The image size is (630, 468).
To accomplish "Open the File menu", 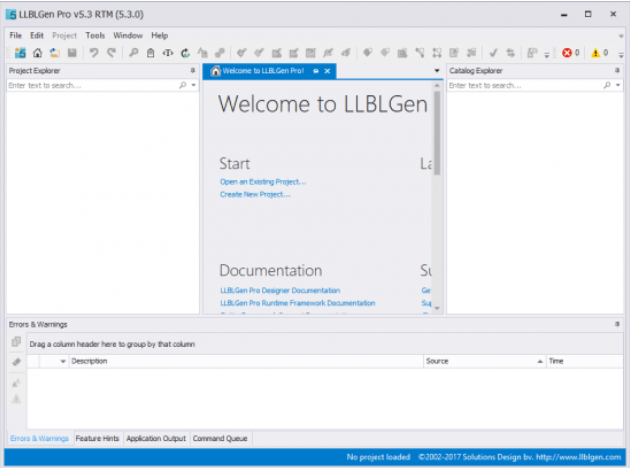I will tap(16, 35).
